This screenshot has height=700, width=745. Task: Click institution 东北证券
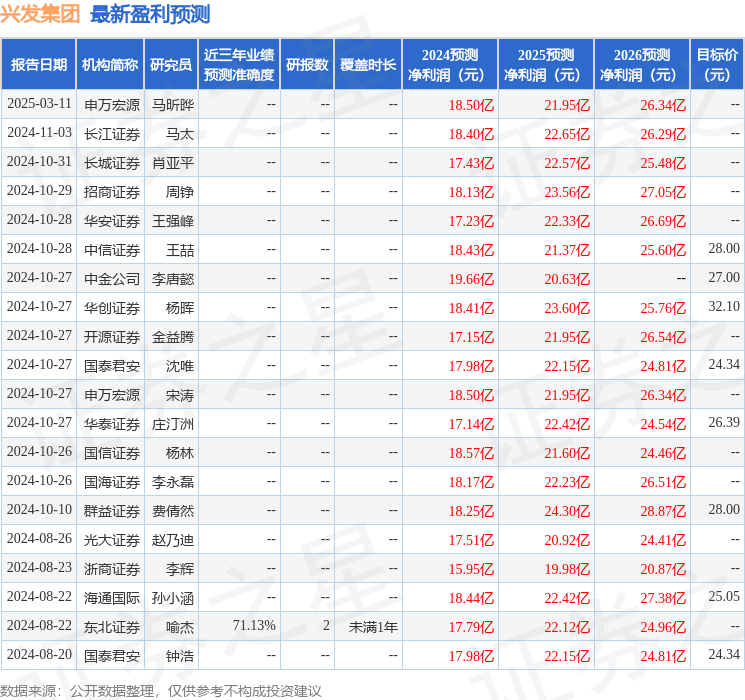112,627
